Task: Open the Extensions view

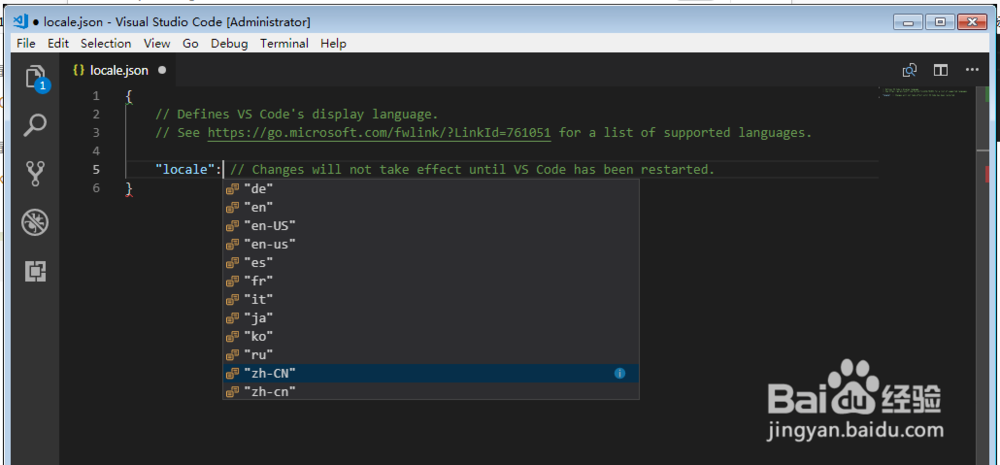Action: pos(35,271)
